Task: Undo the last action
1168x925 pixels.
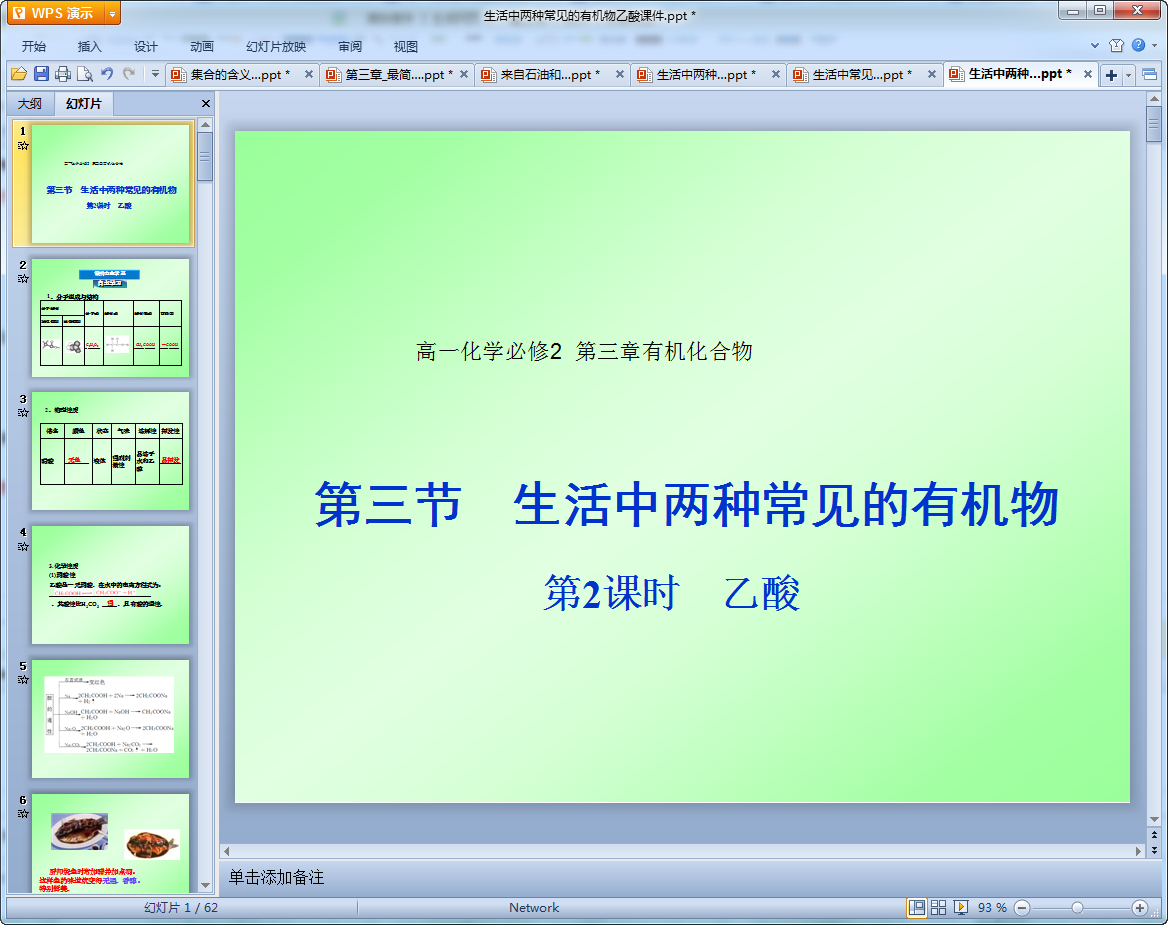Action: [x=107, y=74]
